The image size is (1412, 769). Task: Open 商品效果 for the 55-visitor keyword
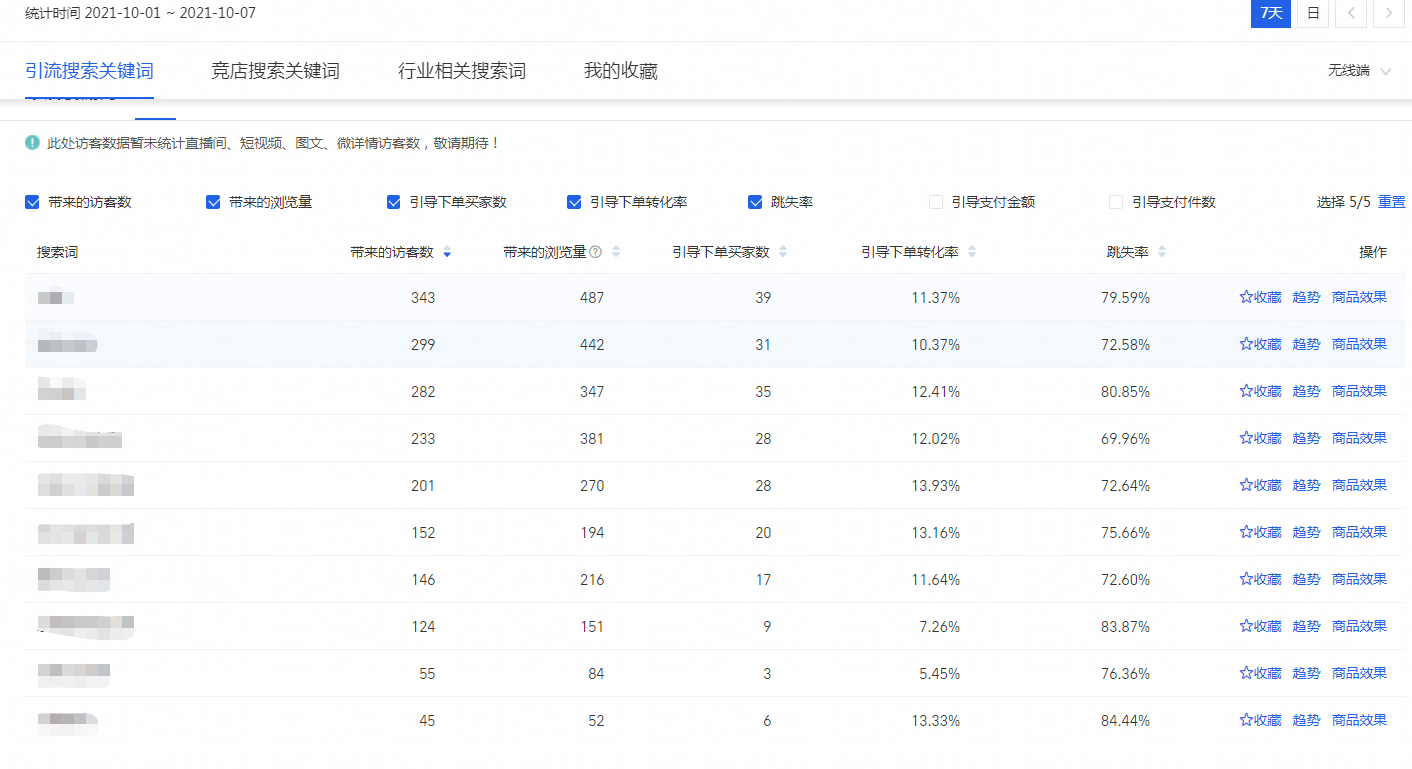pyautogui.click(x=1360, y=673)
